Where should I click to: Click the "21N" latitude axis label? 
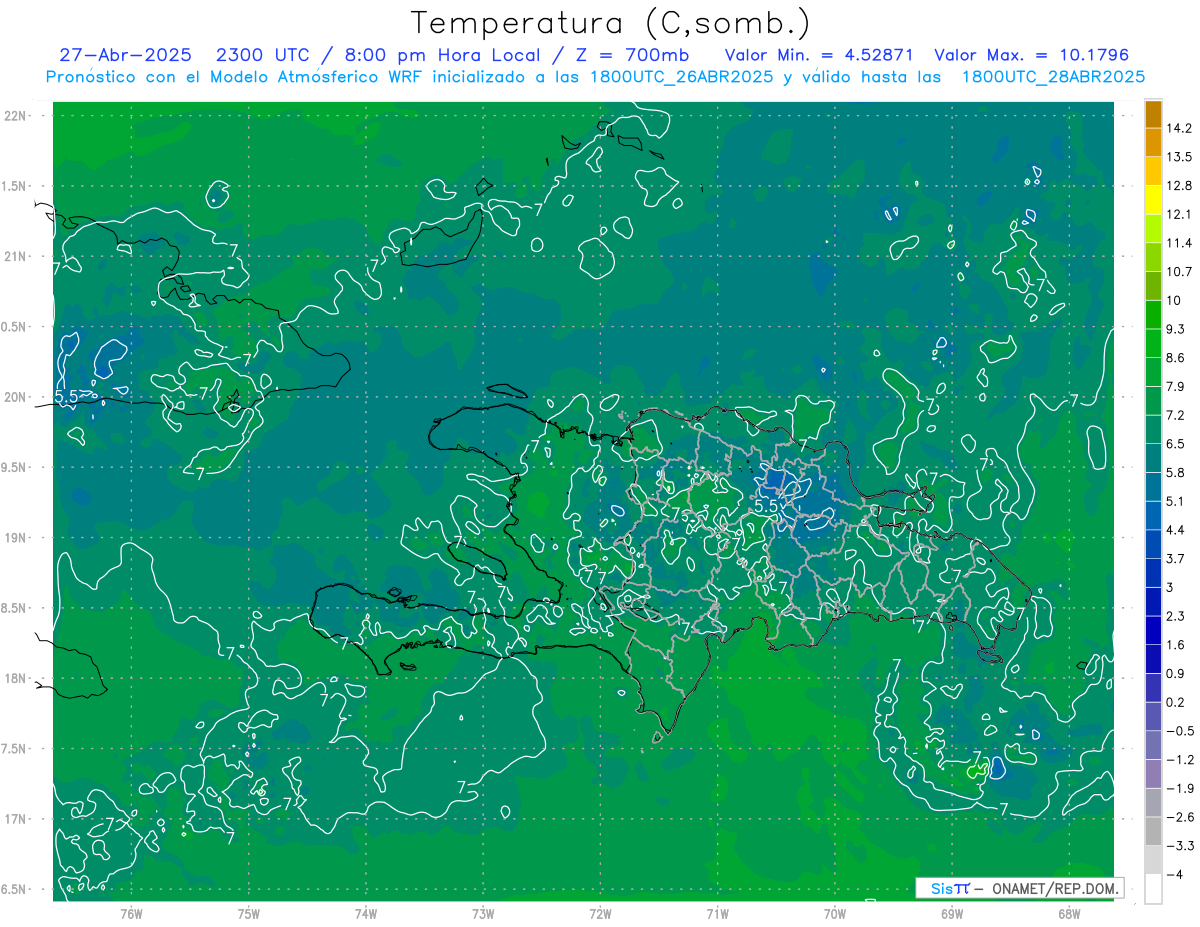coord(16,257)
